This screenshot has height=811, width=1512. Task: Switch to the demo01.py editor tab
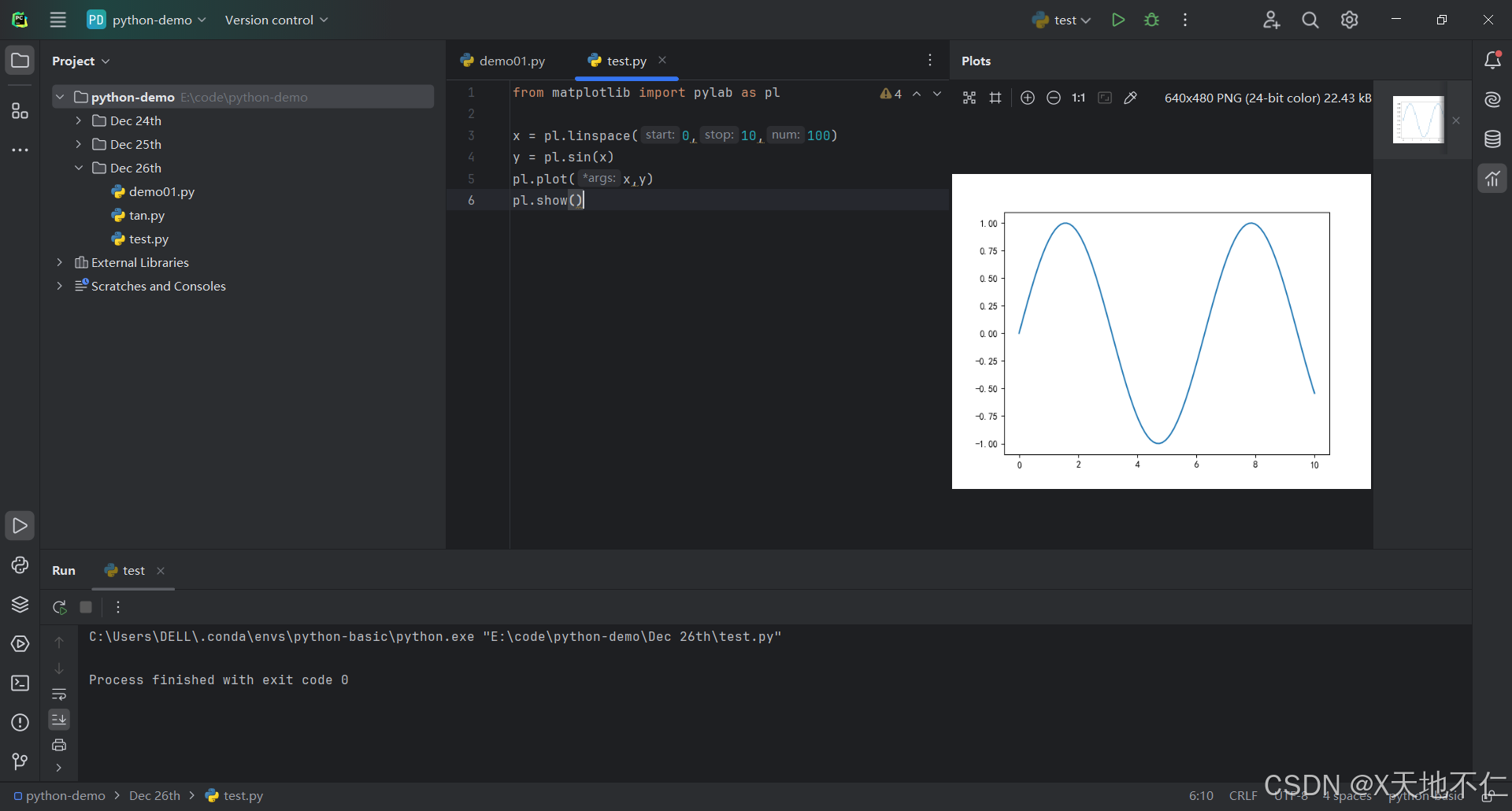[503, 61]
